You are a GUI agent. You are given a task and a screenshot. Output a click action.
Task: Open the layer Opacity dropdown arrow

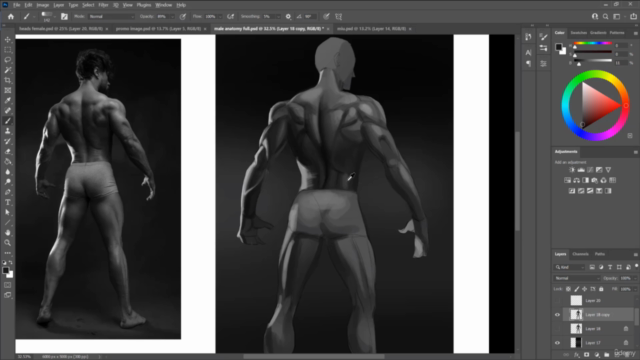[x=635, y=278]
